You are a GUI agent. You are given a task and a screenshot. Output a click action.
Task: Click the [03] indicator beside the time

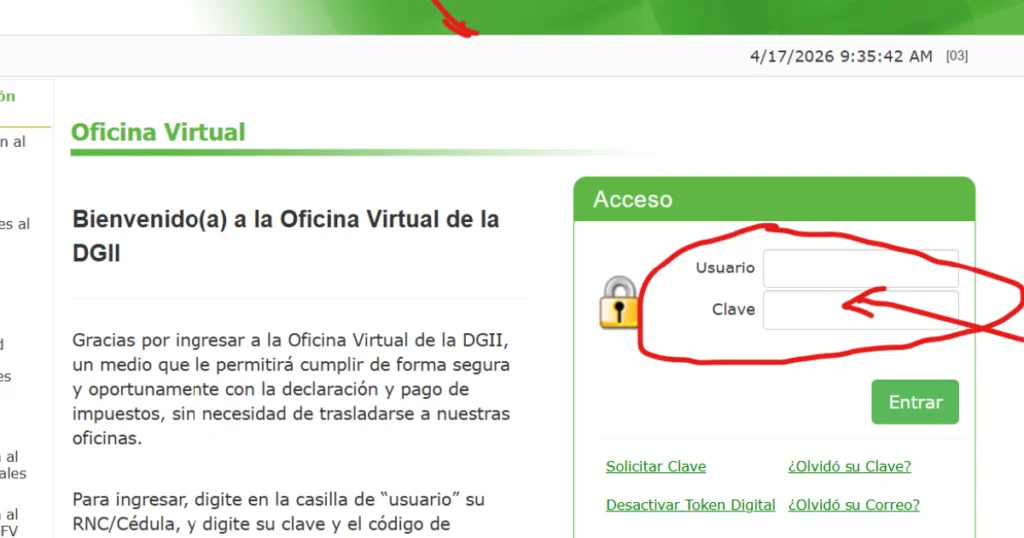coord(957,56)
